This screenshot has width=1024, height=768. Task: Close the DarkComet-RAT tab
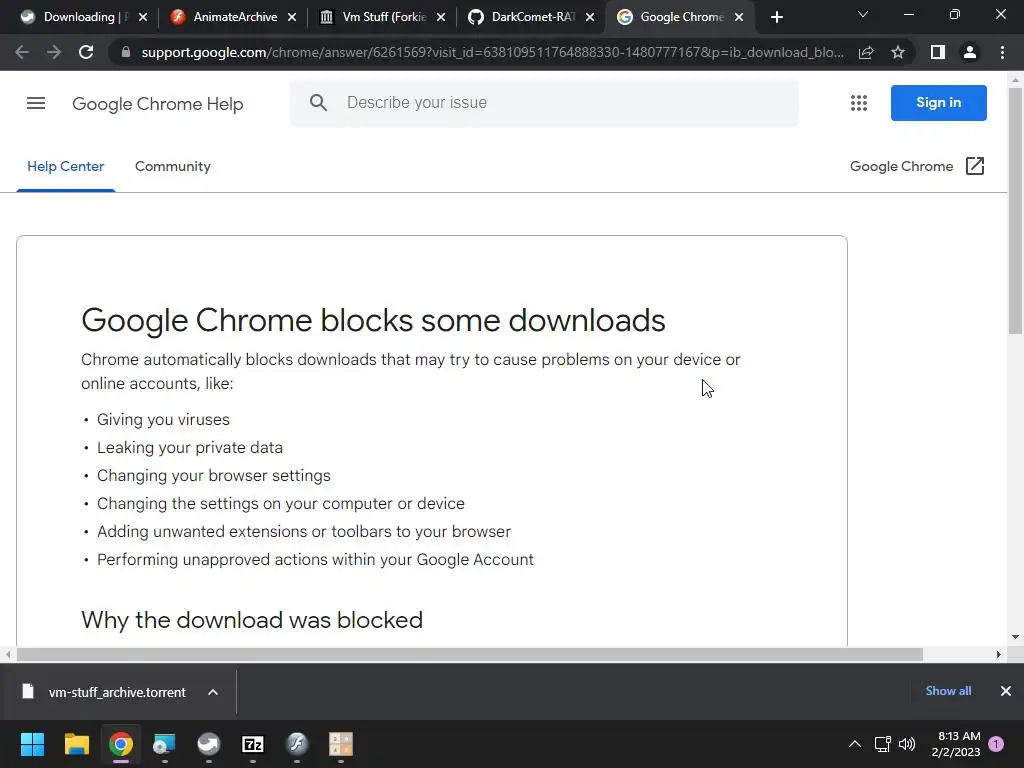coord(590,17)
